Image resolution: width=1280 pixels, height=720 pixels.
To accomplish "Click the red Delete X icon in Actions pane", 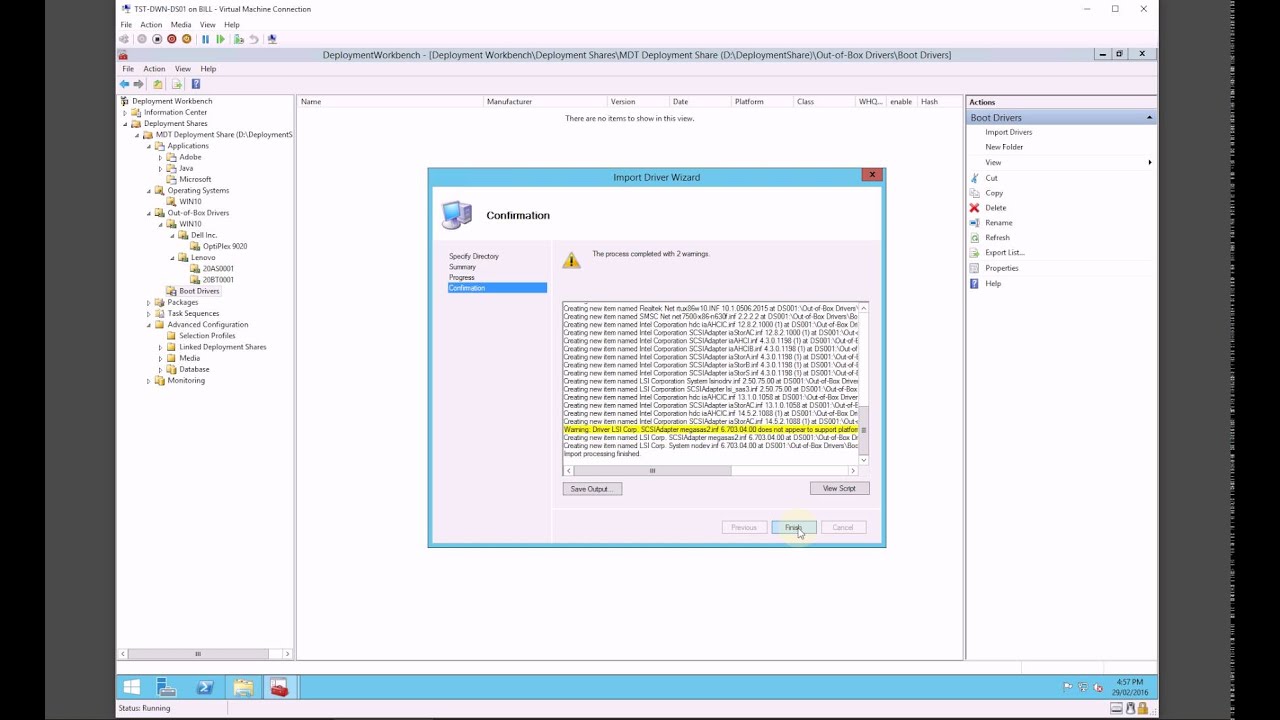I will [x=974, y=208].
